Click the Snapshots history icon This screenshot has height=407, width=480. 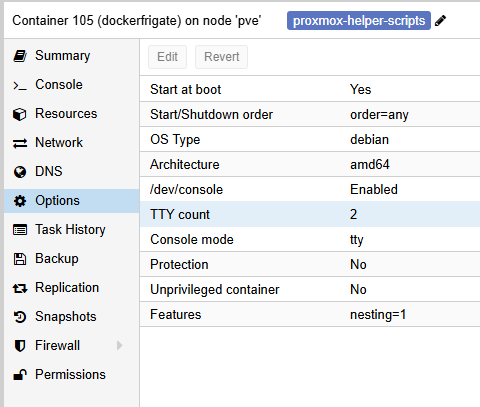pos(20,317)
